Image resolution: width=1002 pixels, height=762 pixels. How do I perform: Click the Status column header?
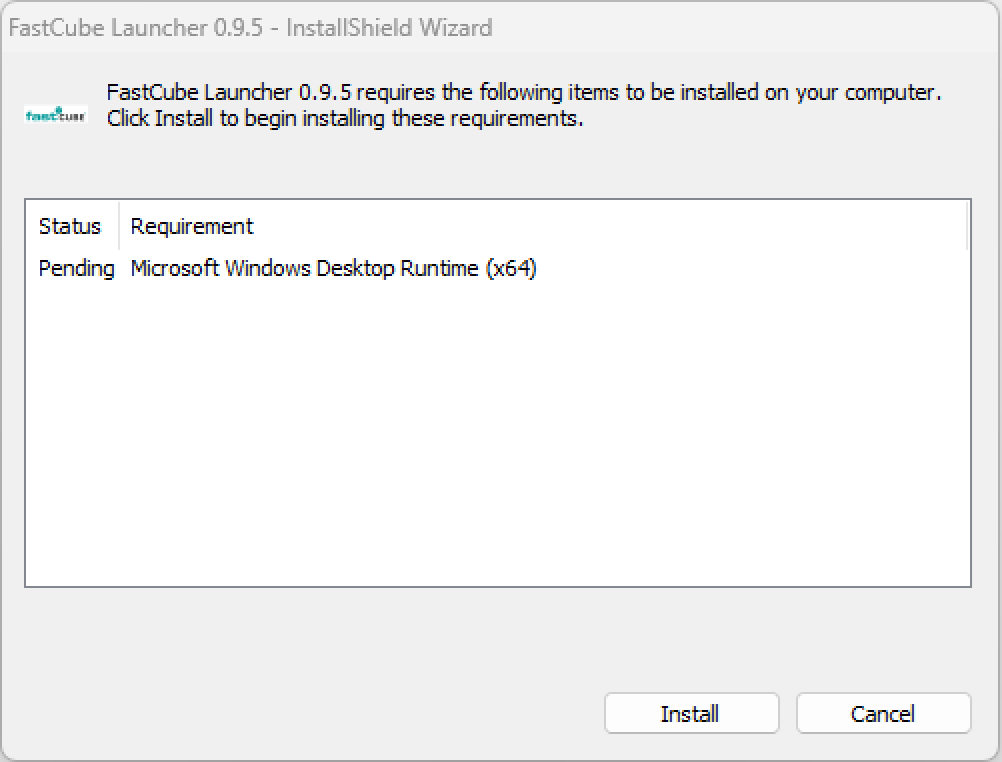(70, 226)
